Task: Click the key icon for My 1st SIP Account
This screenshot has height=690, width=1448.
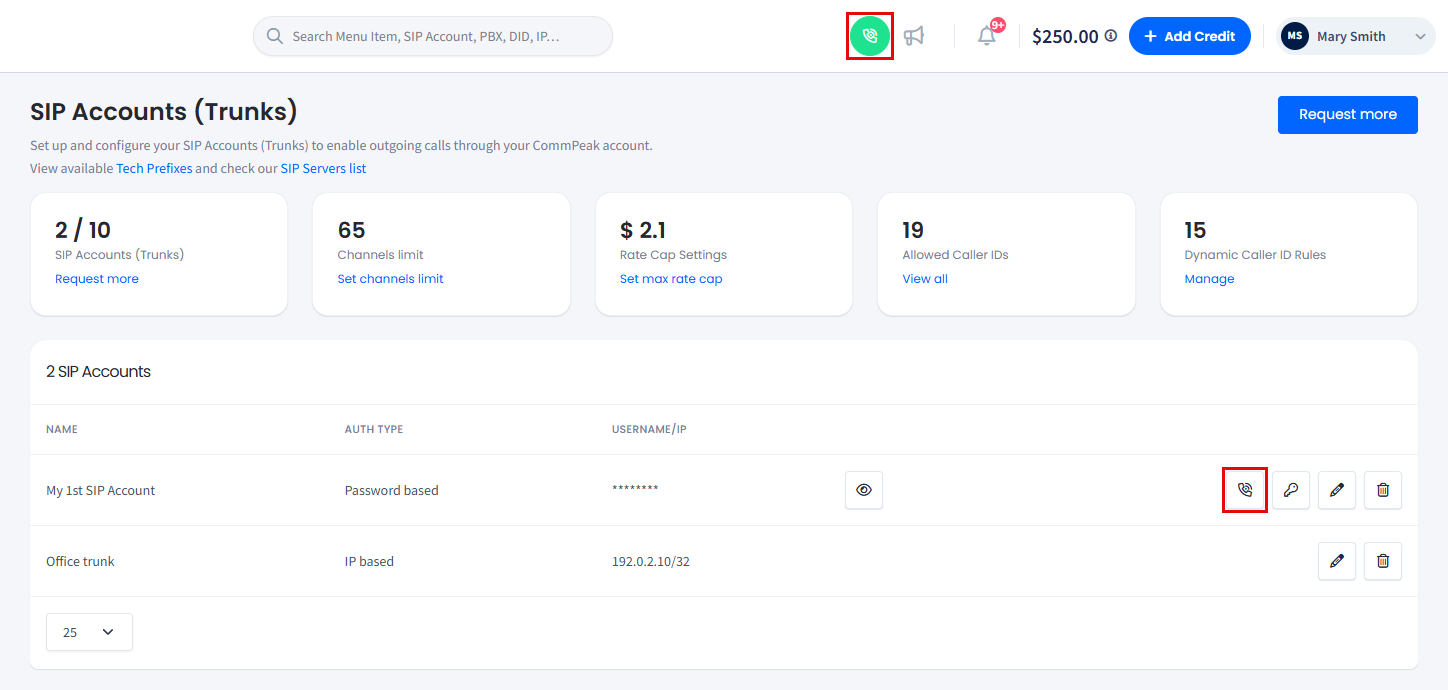Action: [1291, 490]
